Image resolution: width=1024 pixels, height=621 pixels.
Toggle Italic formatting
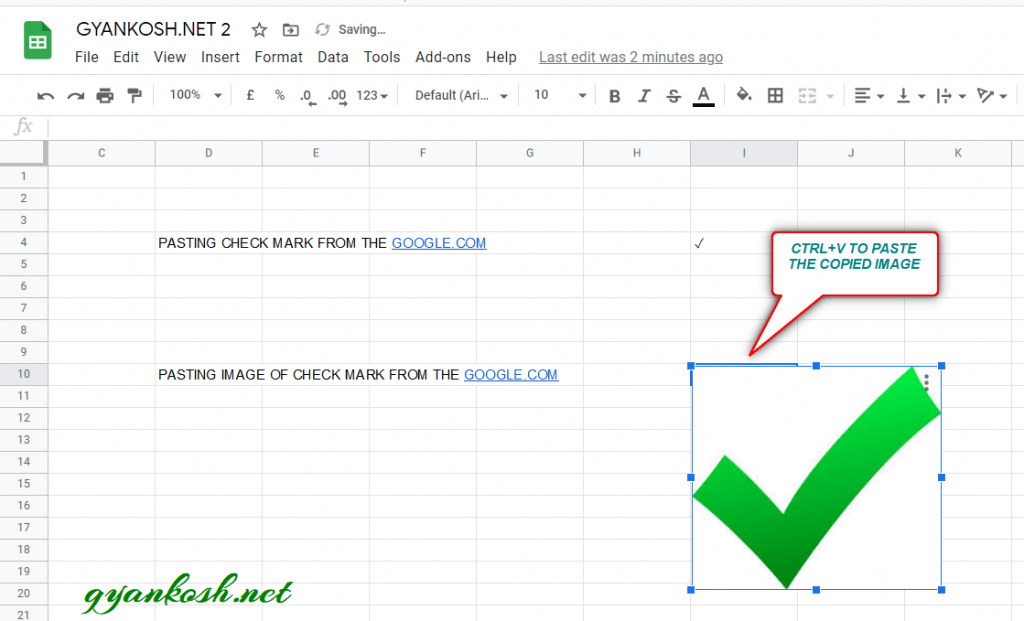(644, 96)
